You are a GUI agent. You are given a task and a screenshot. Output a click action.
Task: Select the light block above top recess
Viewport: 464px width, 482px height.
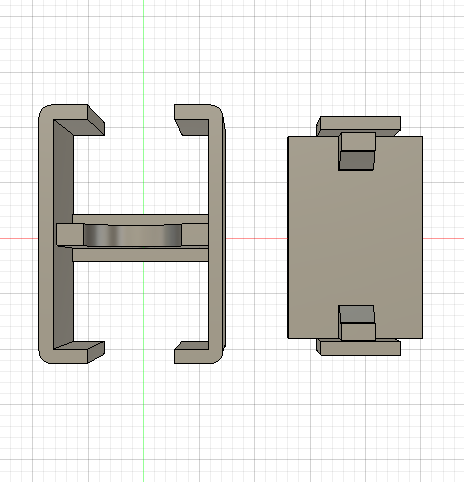pos(358,142)
